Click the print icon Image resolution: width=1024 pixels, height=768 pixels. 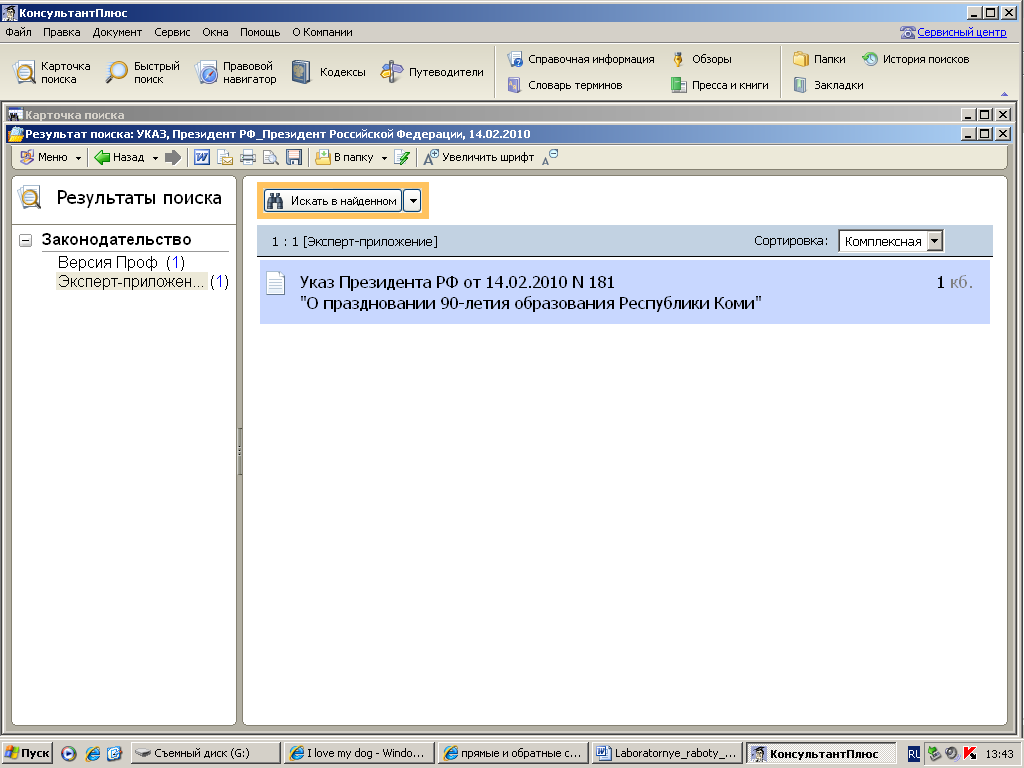[x=248, y=157]
